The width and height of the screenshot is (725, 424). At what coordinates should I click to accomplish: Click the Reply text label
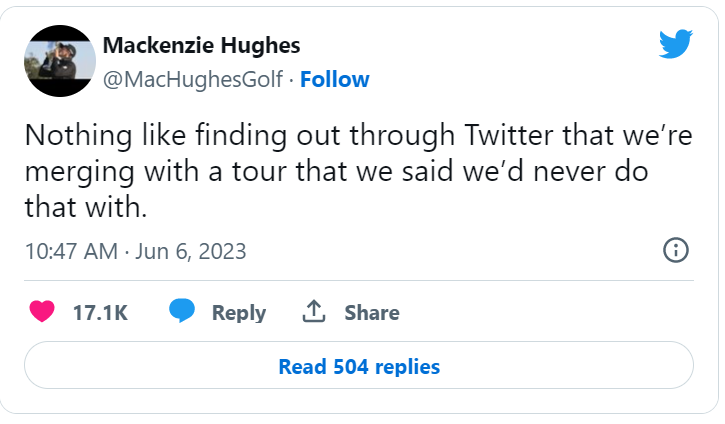pyautogui.click(x=239, y=313)
